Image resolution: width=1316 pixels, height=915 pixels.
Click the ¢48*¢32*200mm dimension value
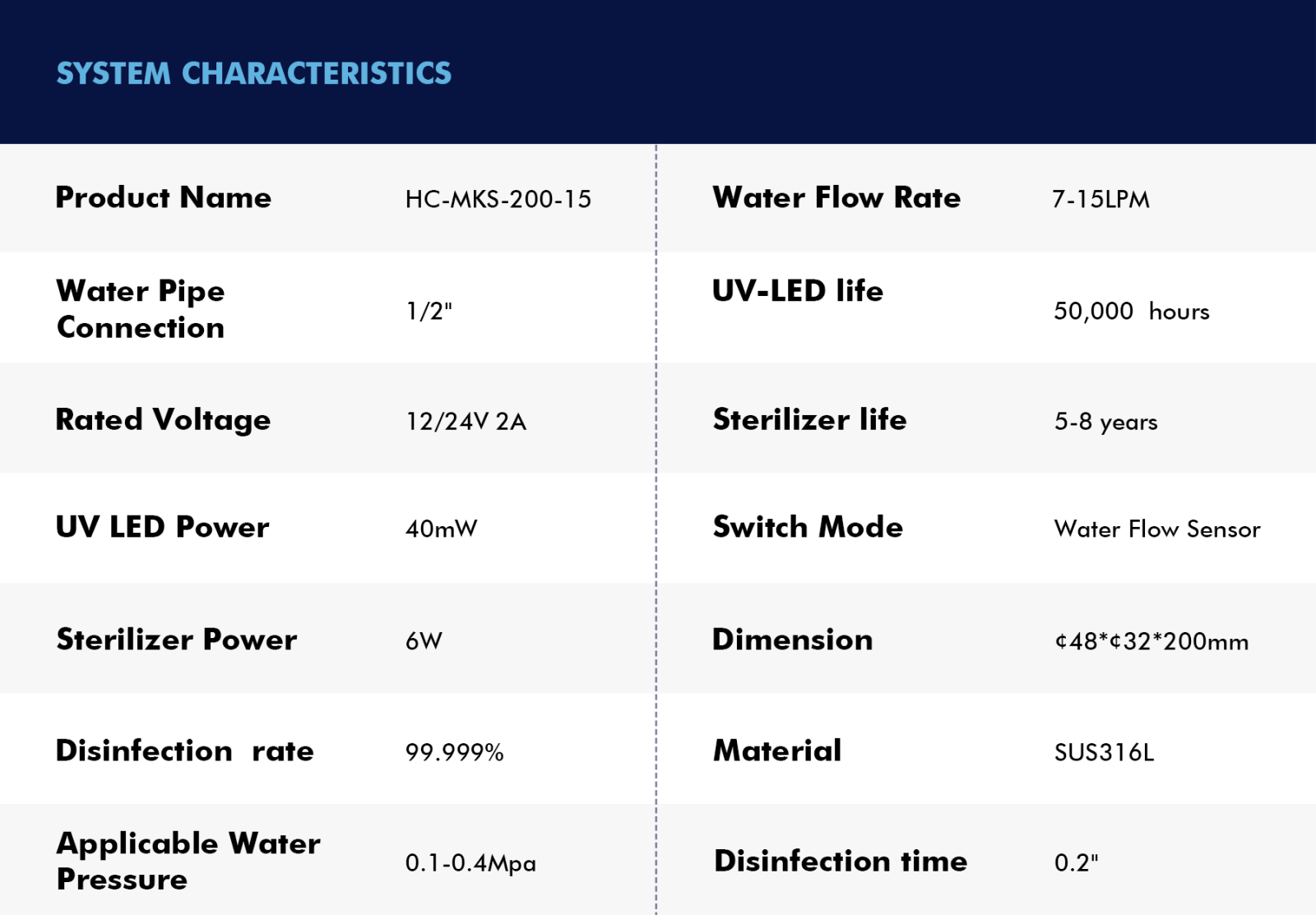click(1151, 641)
